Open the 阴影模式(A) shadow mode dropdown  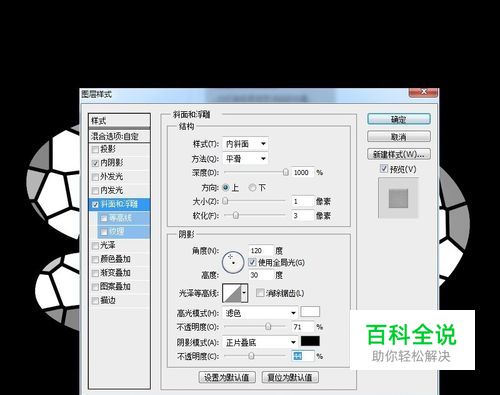[260, 342]
